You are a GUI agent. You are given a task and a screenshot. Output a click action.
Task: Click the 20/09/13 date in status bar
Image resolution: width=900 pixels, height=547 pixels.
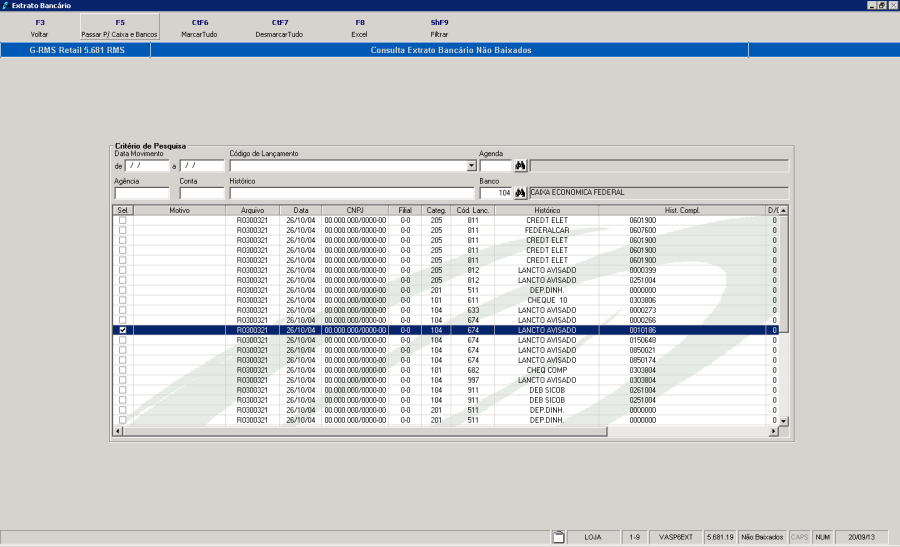coord(862,537)
